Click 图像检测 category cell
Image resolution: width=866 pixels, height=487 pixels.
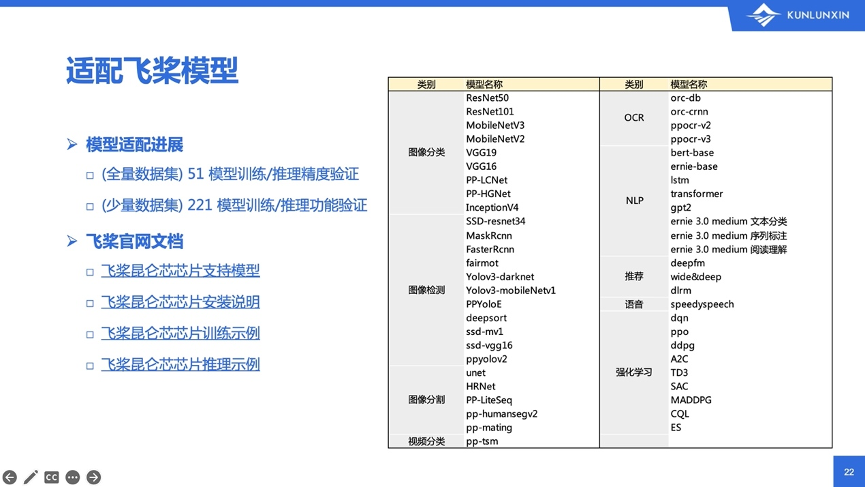coord(426,290)
